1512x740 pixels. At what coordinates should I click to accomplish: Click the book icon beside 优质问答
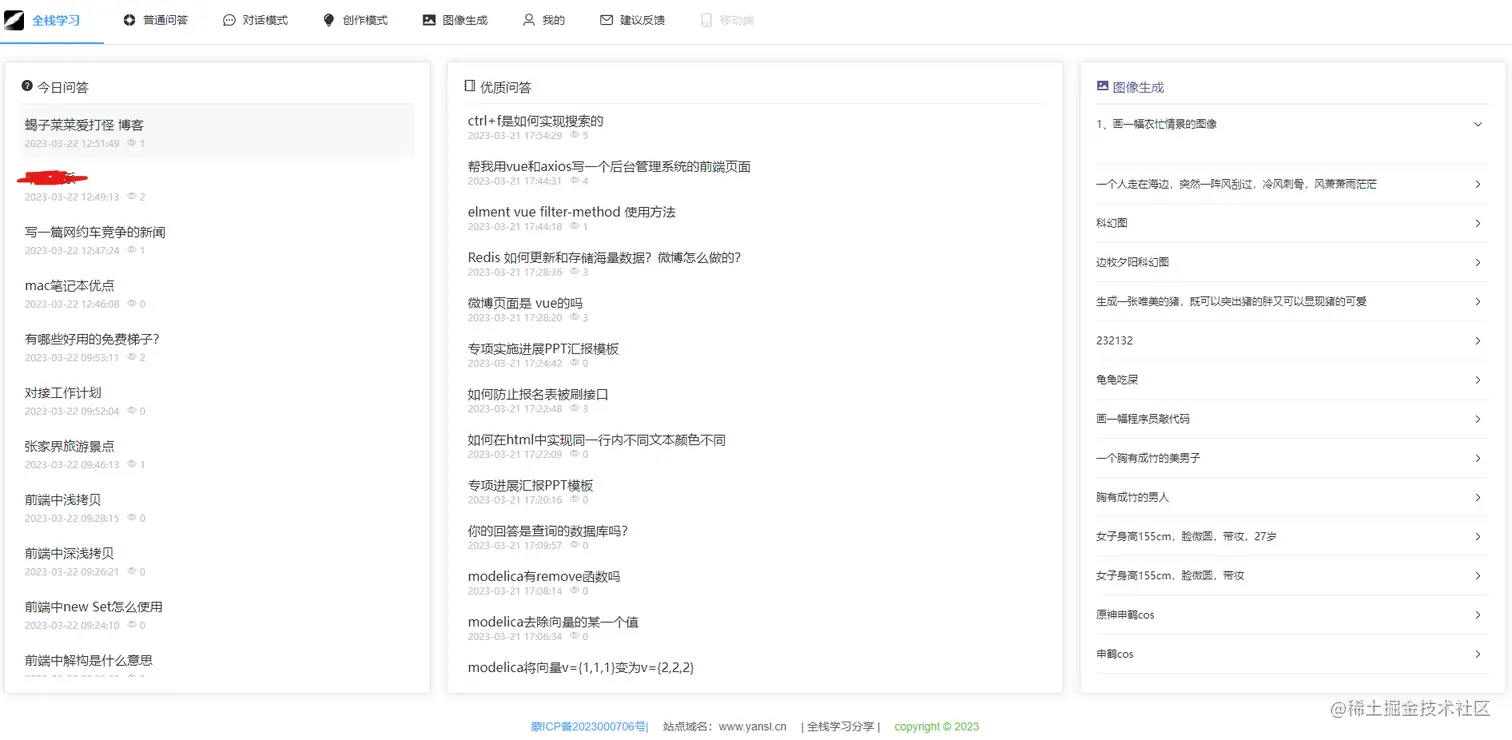470,86
